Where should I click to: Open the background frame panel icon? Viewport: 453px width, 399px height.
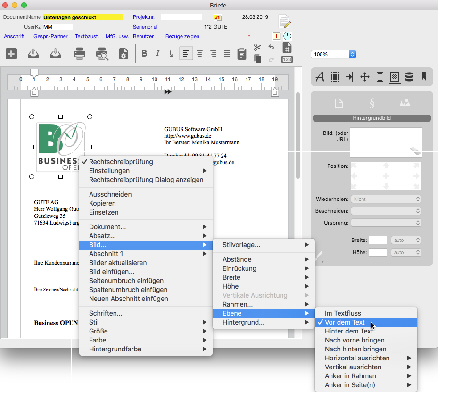[395, 77]
